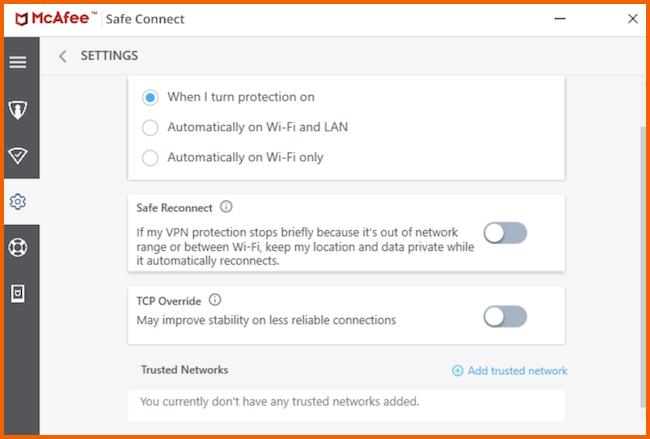Click the McAfee shield logo
650x439 pixels.
pos(22,19)
